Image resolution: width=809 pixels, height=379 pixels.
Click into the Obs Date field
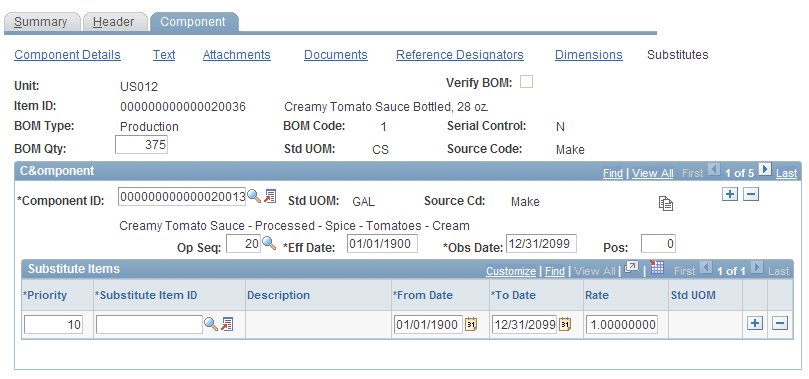tap(541, 244)
